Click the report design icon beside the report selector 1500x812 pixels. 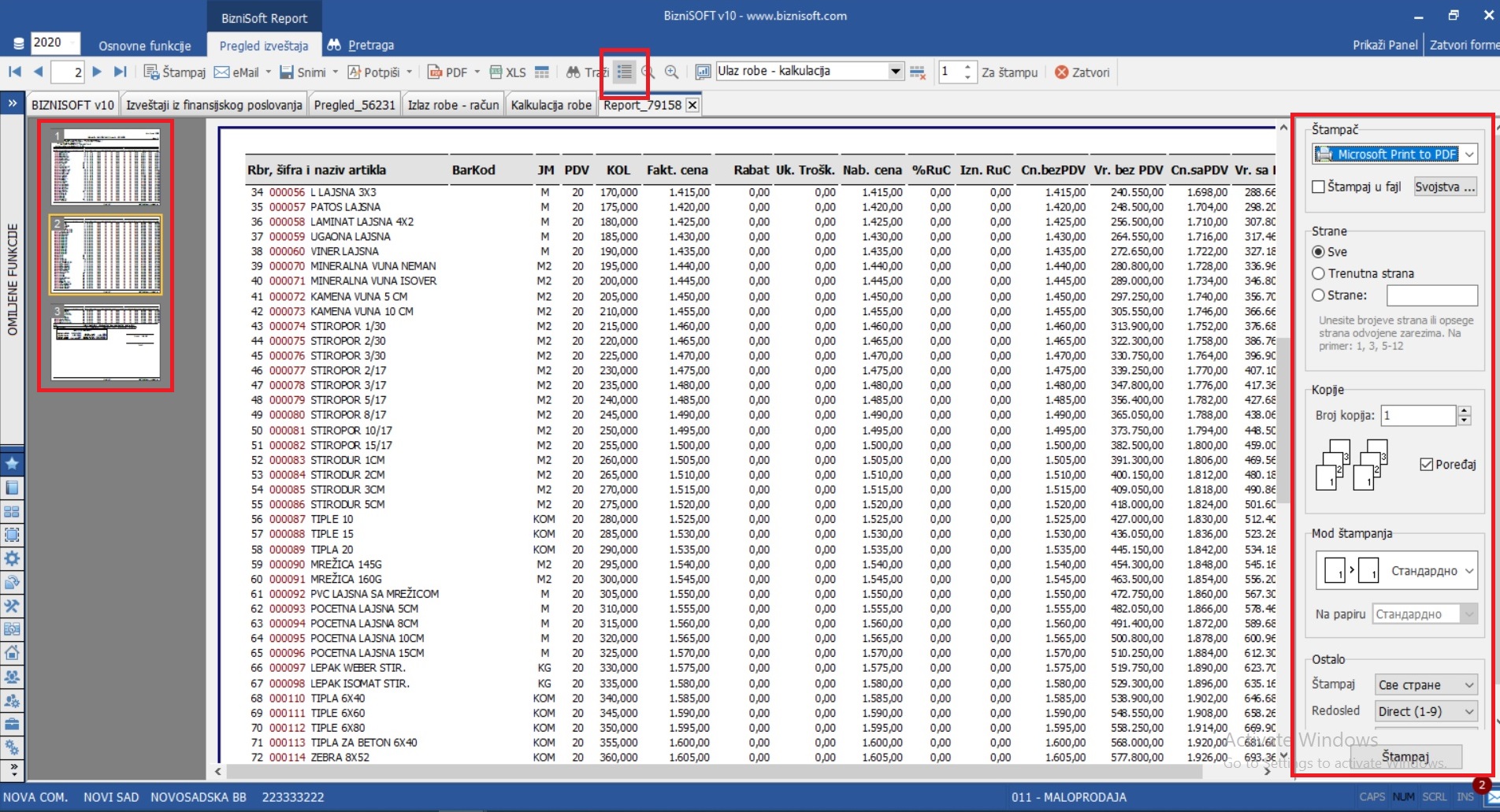tap(703, 72)
